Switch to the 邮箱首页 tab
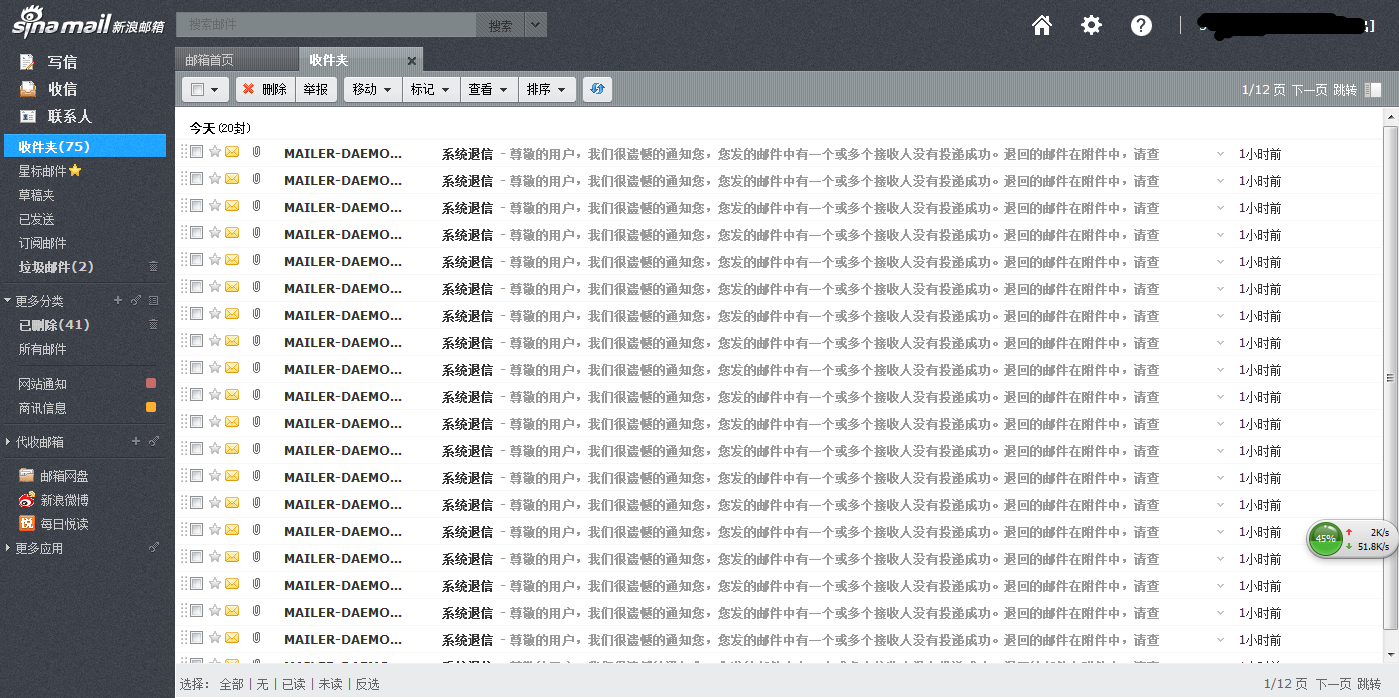Viewport: 1399px width, 698px height. point(209,60)
